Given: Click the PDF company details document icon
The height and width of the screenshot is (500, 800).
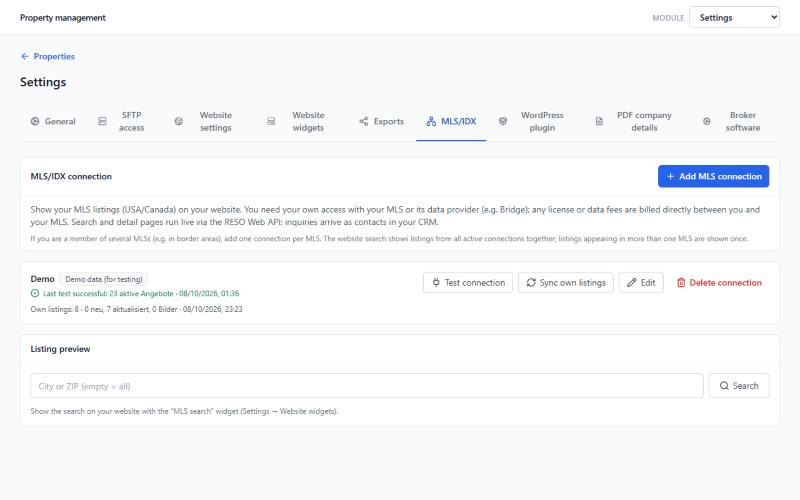Looking at the screenshot, I should click(599, 121).
